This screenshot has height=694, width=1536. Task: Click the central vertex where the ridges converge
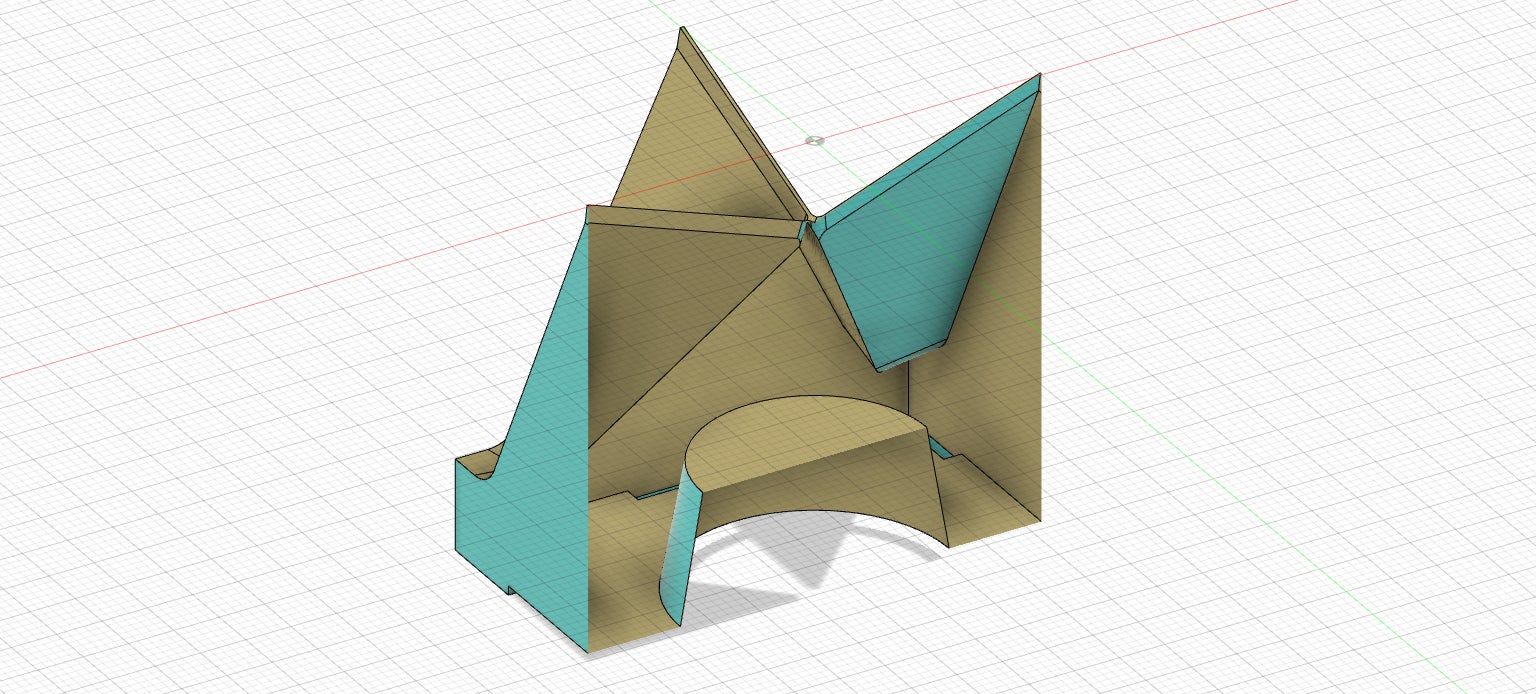(x=808, y=222)
